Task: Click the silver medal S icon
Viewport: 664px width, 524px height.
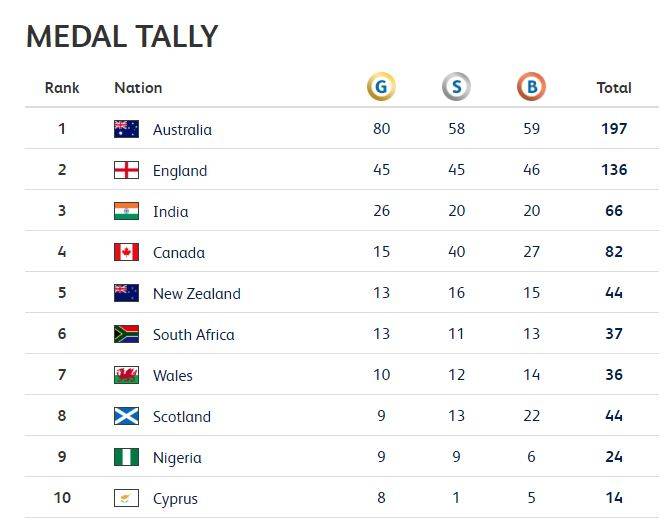Action: click(456, 87)
